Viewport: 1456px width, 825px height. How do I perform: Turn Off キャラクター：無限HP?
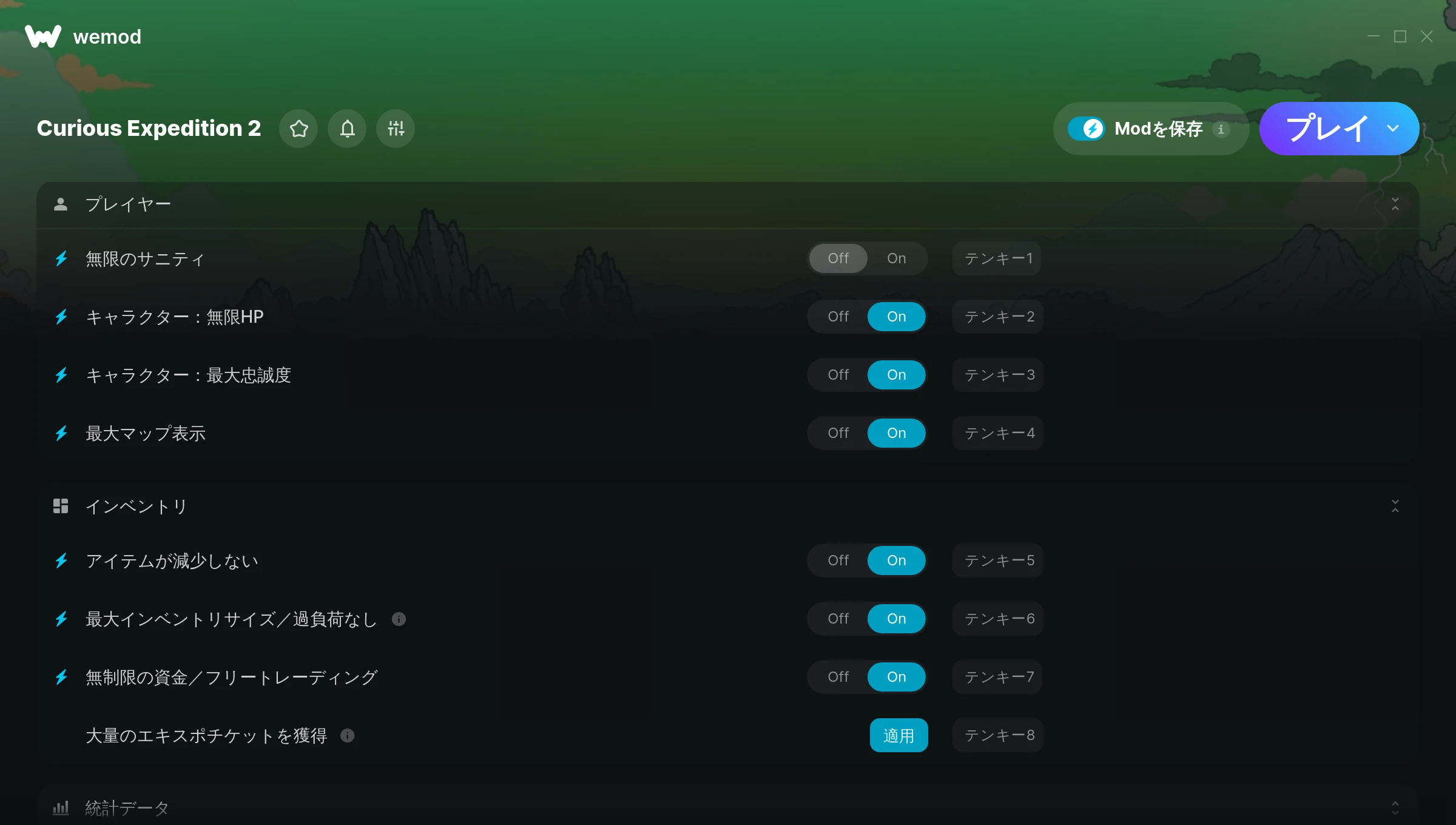pos(838,317)
